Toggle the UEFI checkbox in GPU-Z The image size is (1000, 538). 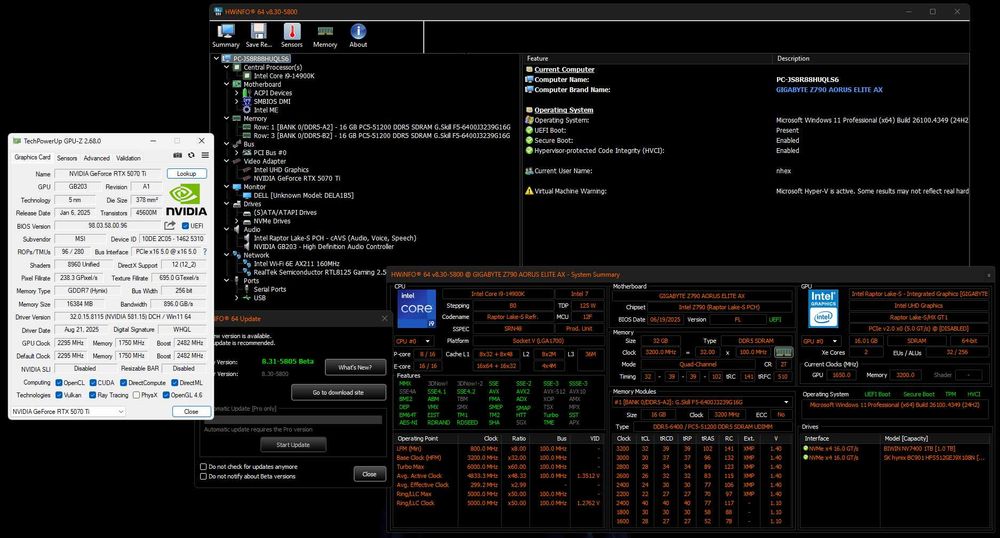(x=185, y=226)
